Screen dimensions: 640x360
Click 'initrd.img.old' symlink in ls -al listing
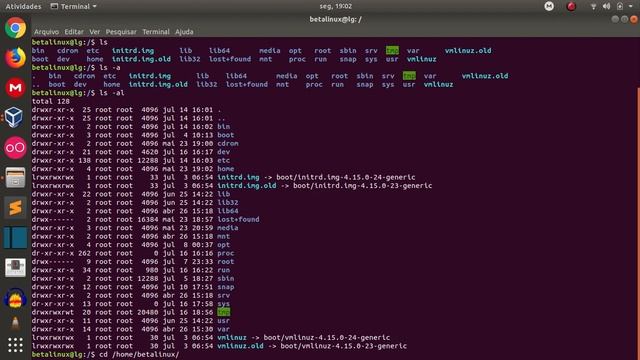[247, 186]
